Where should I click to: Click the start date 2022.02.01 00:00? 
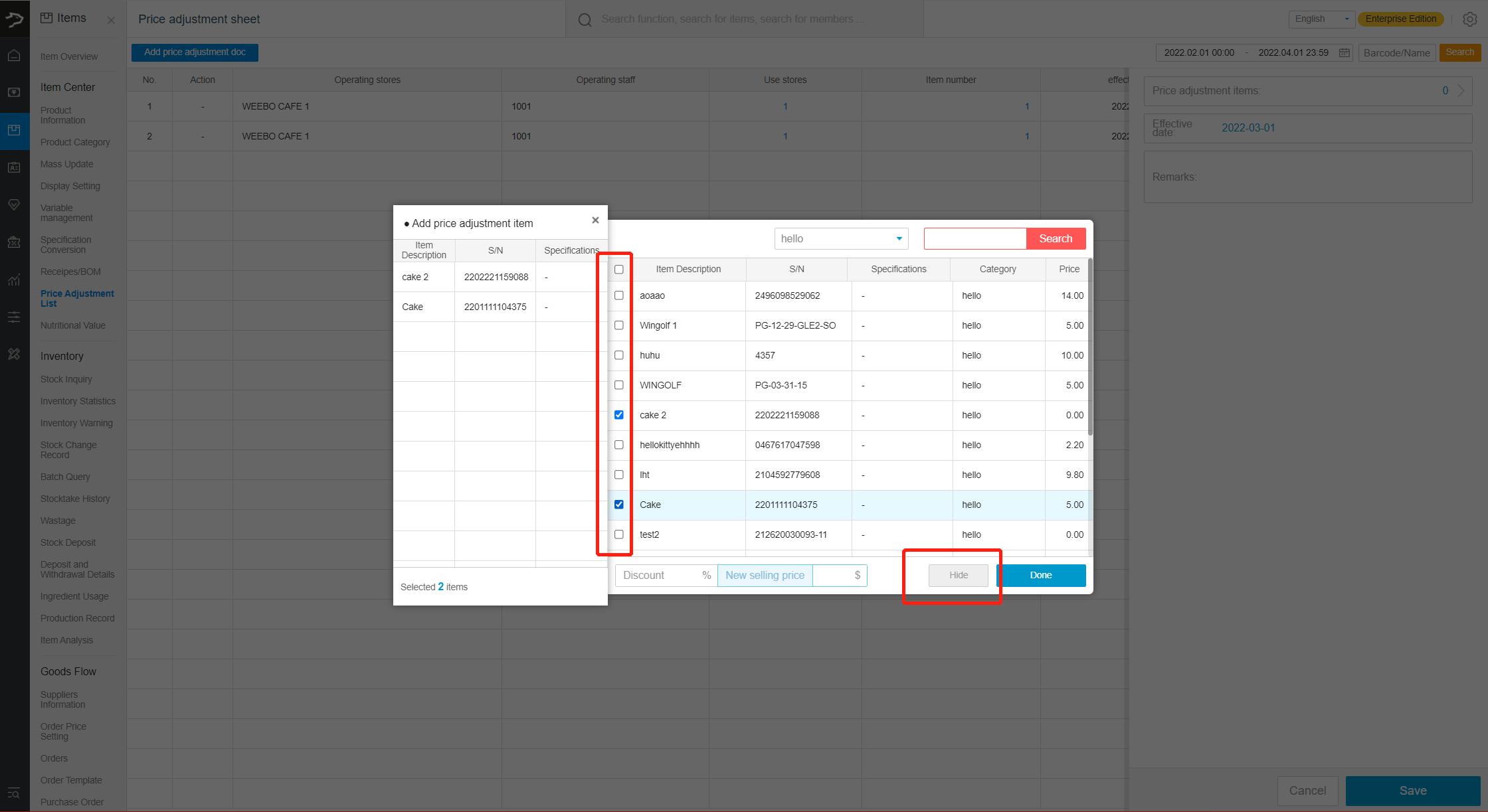click(x=1199, y=52)
